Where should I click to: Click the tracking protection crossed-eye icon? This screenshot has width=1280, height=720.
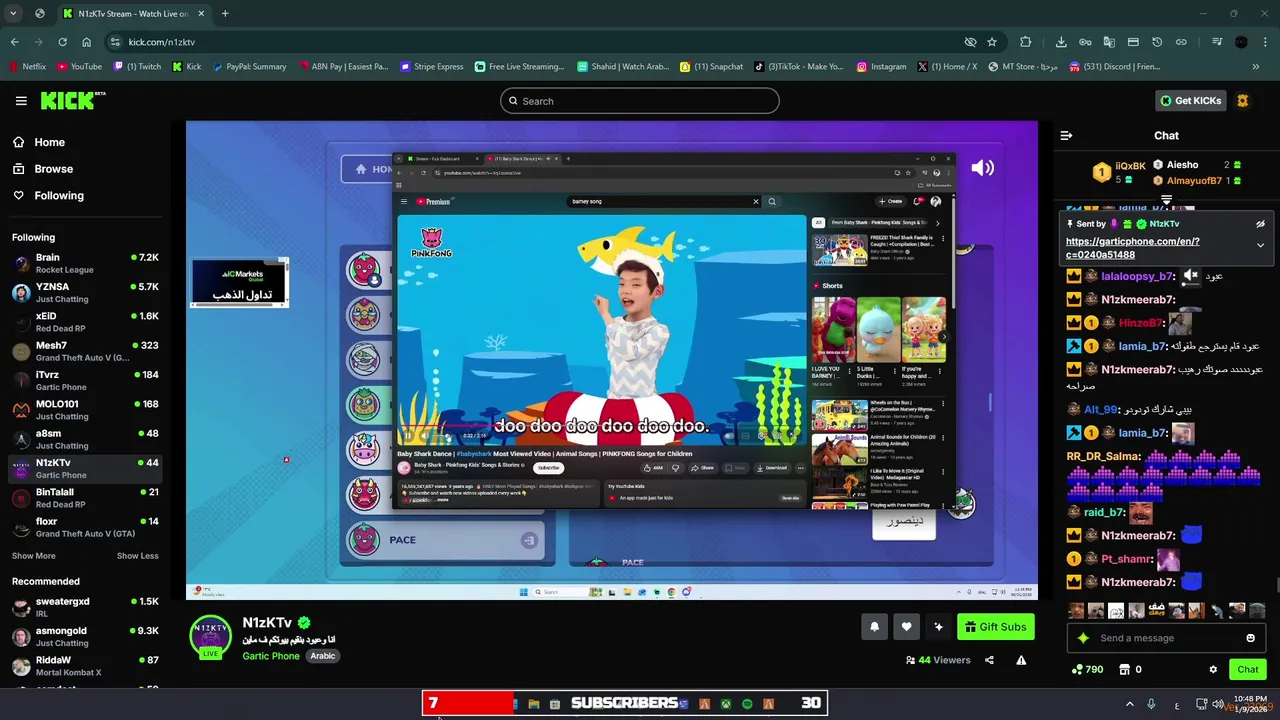tap(970, 42)
